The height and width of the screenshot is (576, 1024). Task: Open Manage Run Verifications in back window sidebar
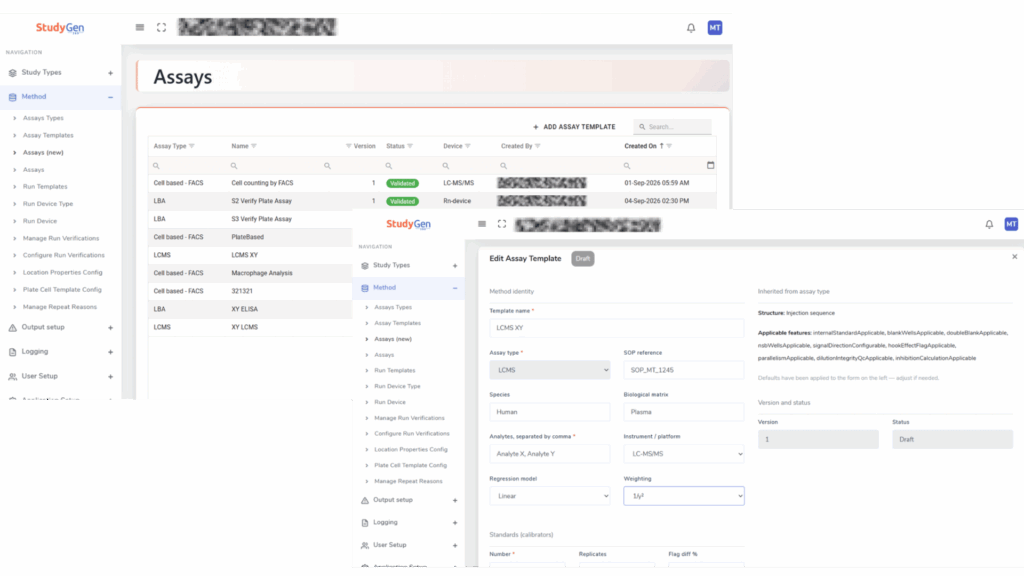(x=61, y=238)
